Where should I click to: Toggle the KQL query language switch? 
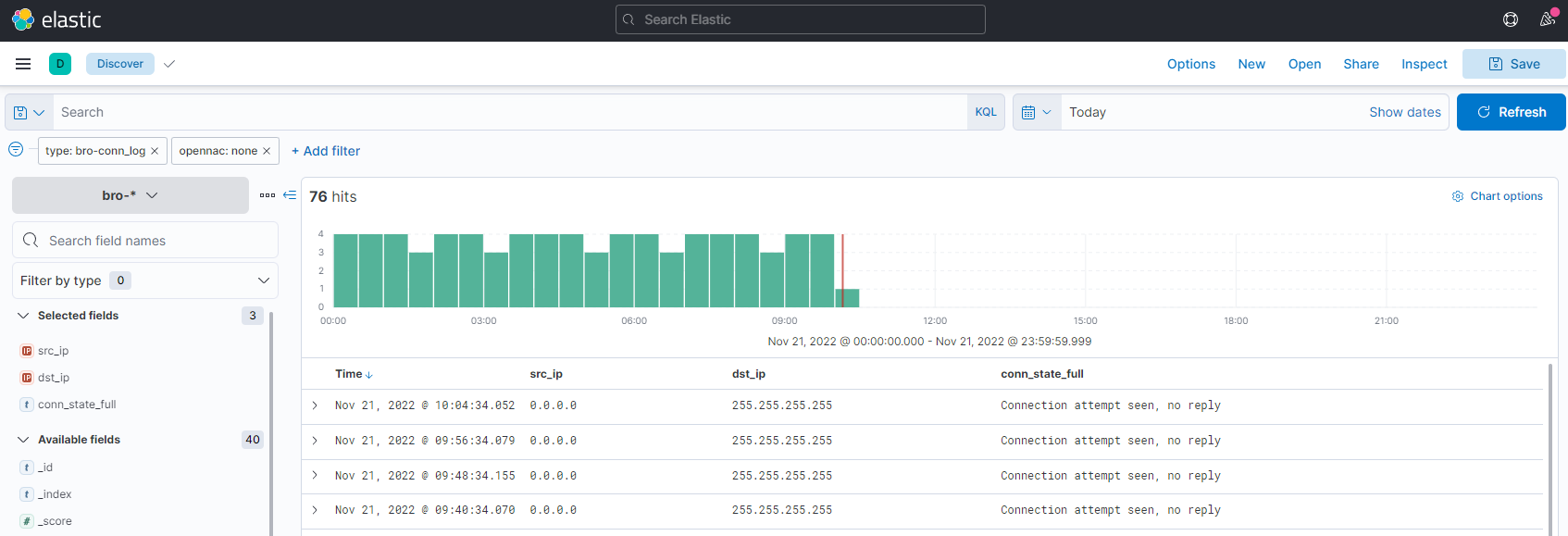click(986, 112)
